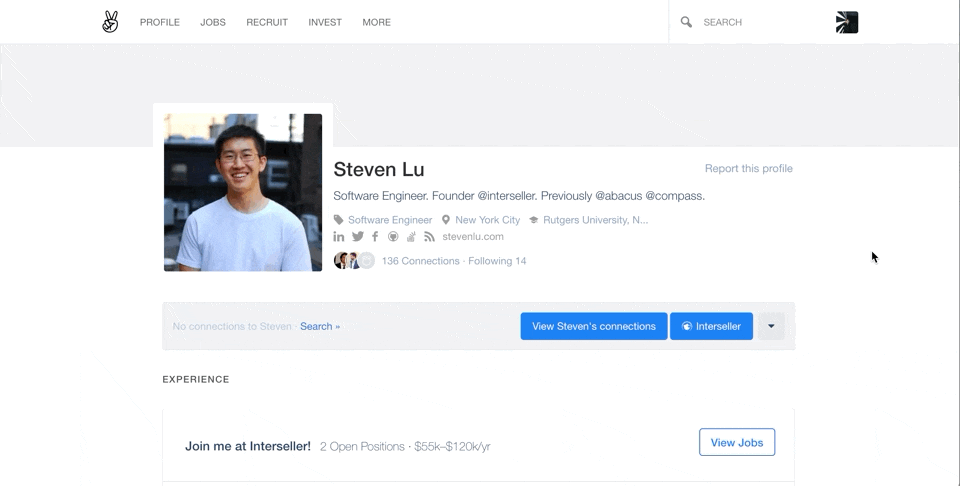960x486 pixels.
Task: Expand the dropdown arrow next to Interseller
Action: (771, 326)
